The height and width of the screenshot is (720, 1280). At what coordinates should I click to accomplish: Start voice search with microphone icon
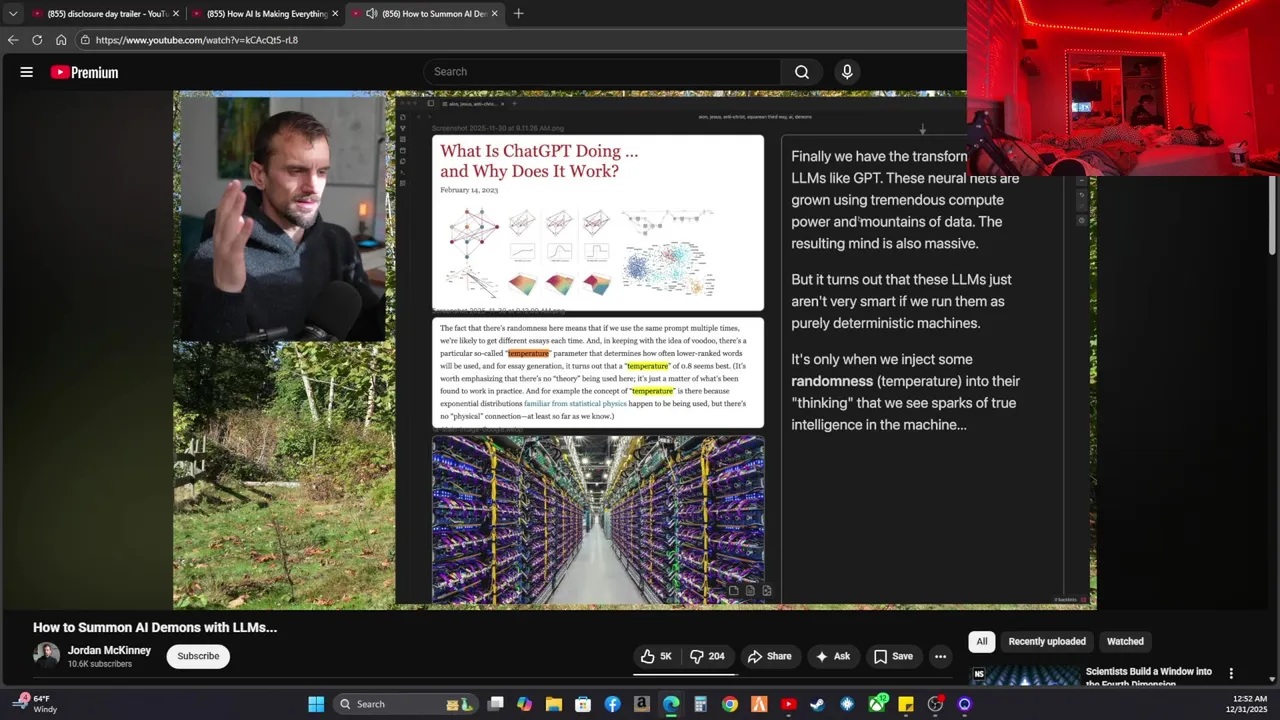click(x=847, y=72)
